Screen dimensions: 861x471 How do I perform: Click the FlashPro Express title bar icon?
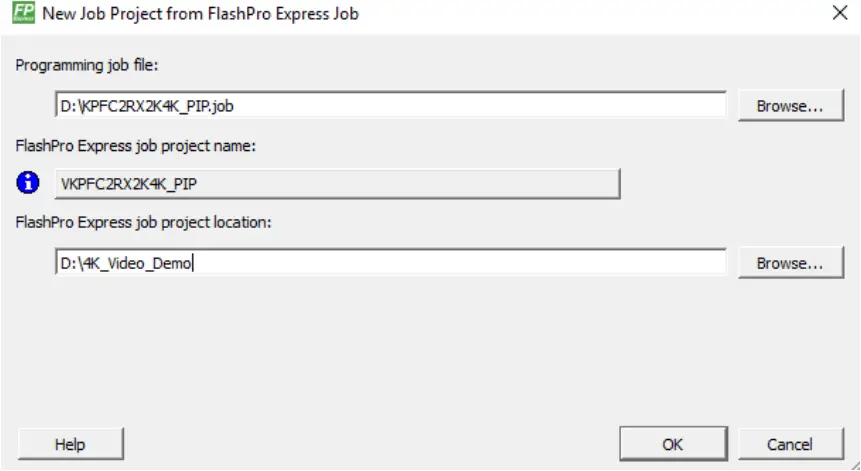click(x=17, y=14)
